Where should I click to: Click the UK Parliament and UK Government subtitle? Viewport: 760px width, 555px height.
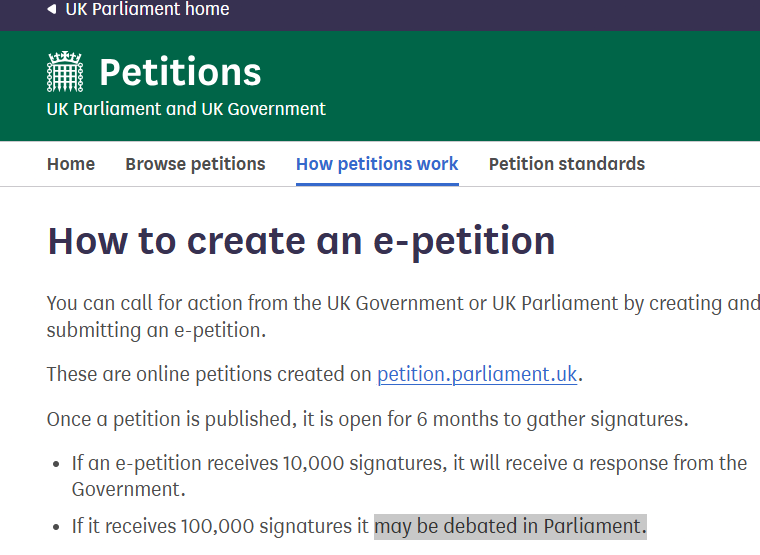(x=186, y=109)
